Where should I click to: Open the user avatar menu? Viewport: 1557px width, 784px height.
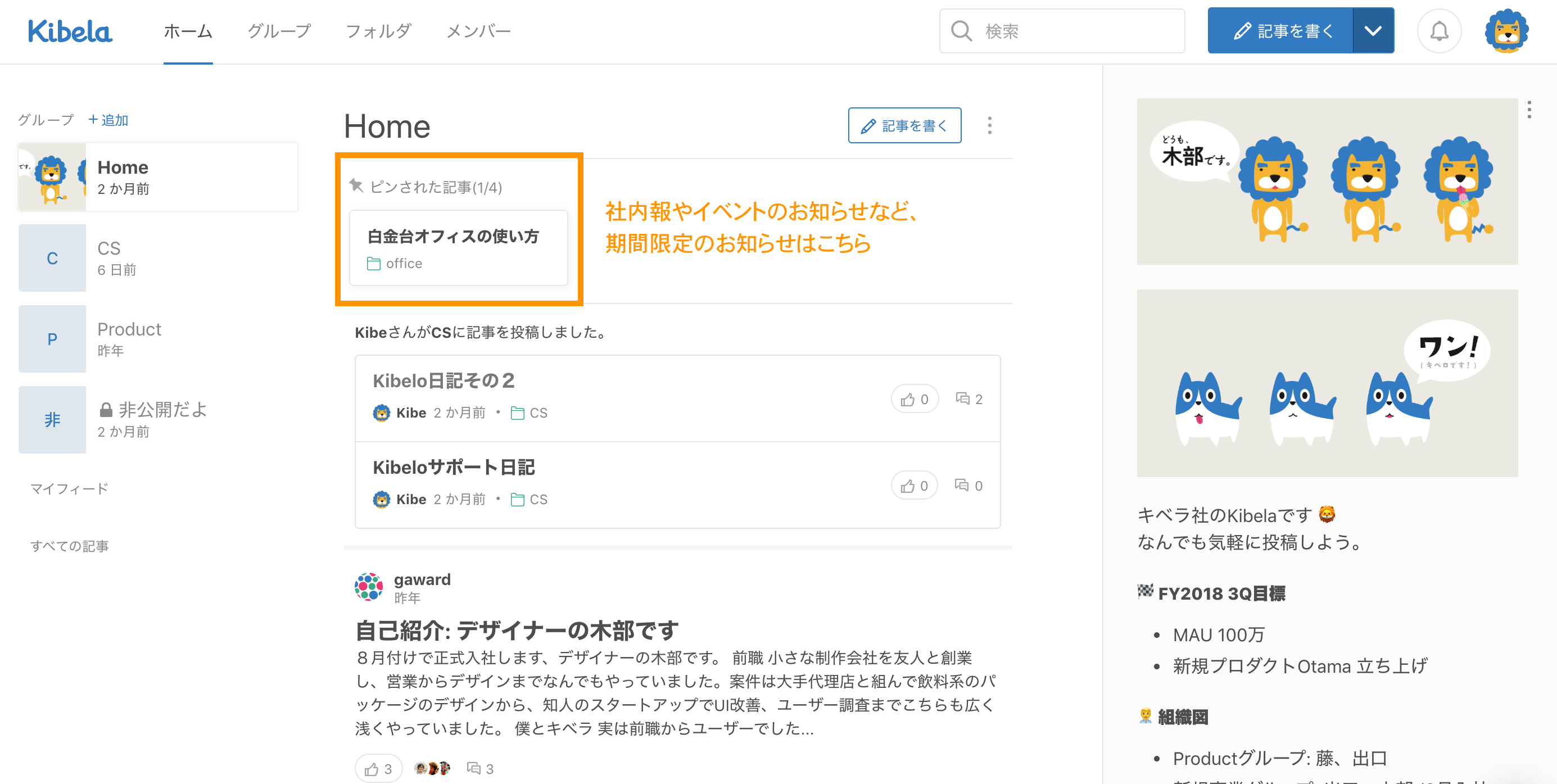pos(1506,31)
